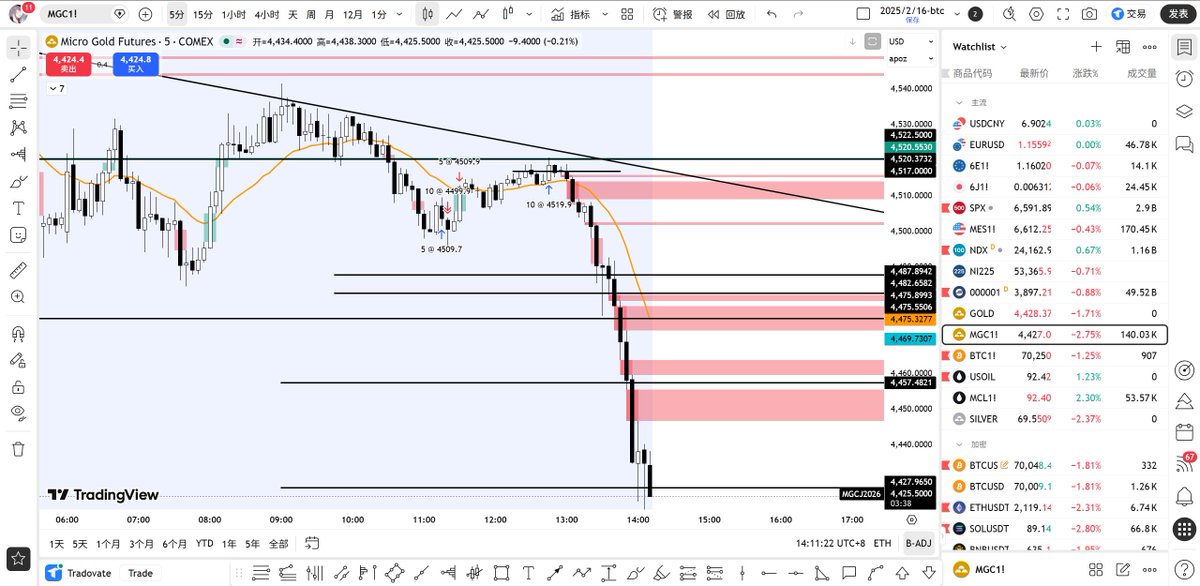The image size is (1200, 586).
Task: Expand the collapsed indicators legend showing 7
Action: point(57,88)
